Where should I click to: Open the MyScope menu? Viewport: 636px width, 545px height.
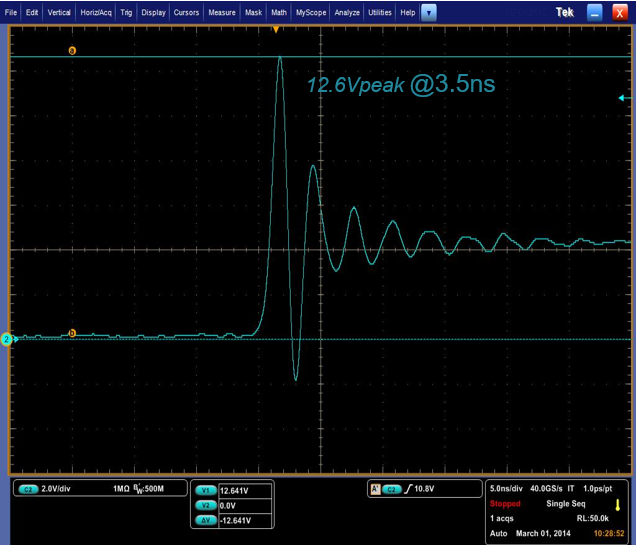[309, 13]
